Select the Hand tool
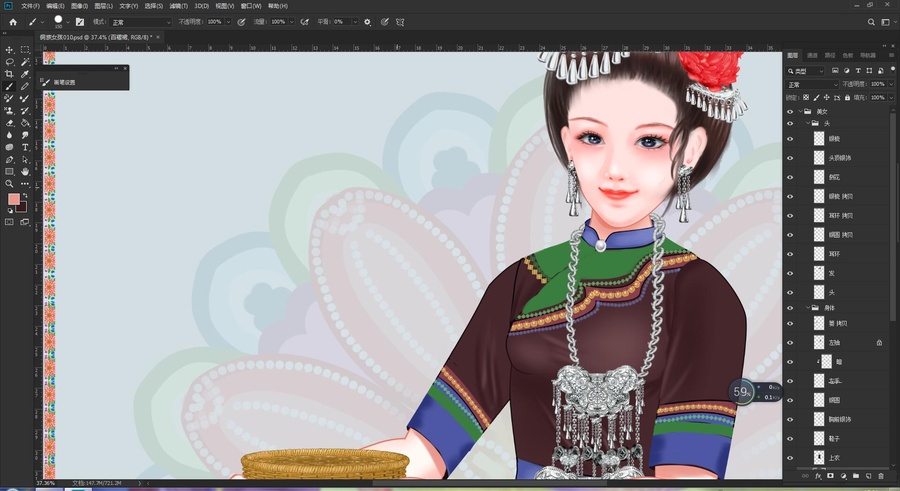This screenshot has height=491, width=900. click(x=25, y=172)
